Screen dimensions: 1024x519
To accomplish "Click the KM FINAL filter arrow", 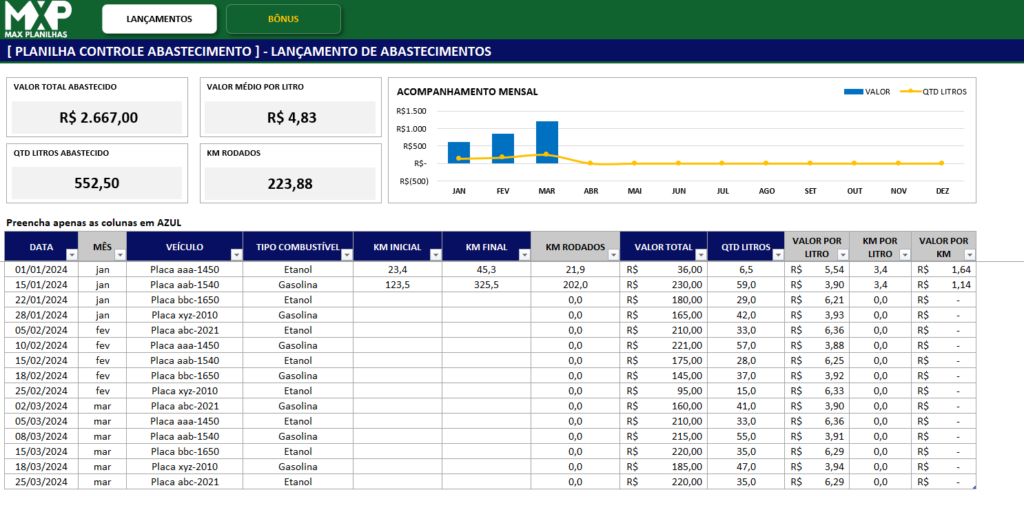I will coord(522,255).
